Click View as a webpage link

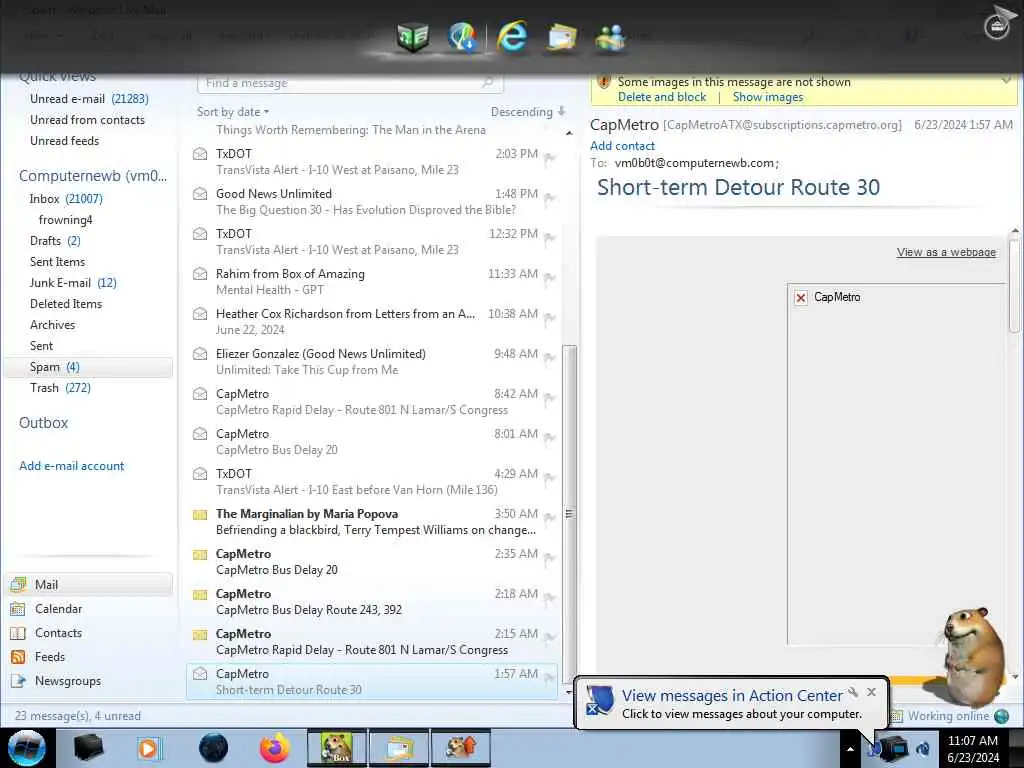946,252
